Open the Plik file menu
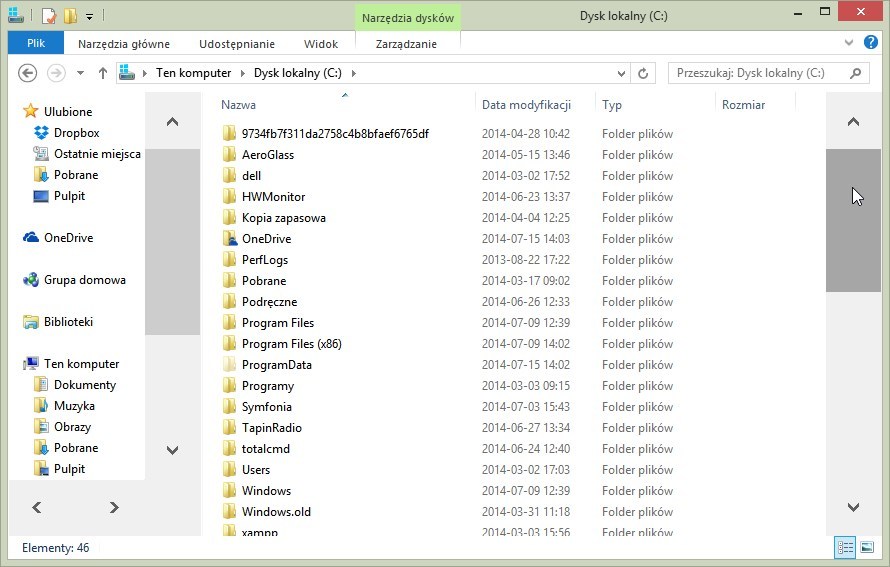890x567 pixels. click(x=36, y=43)
